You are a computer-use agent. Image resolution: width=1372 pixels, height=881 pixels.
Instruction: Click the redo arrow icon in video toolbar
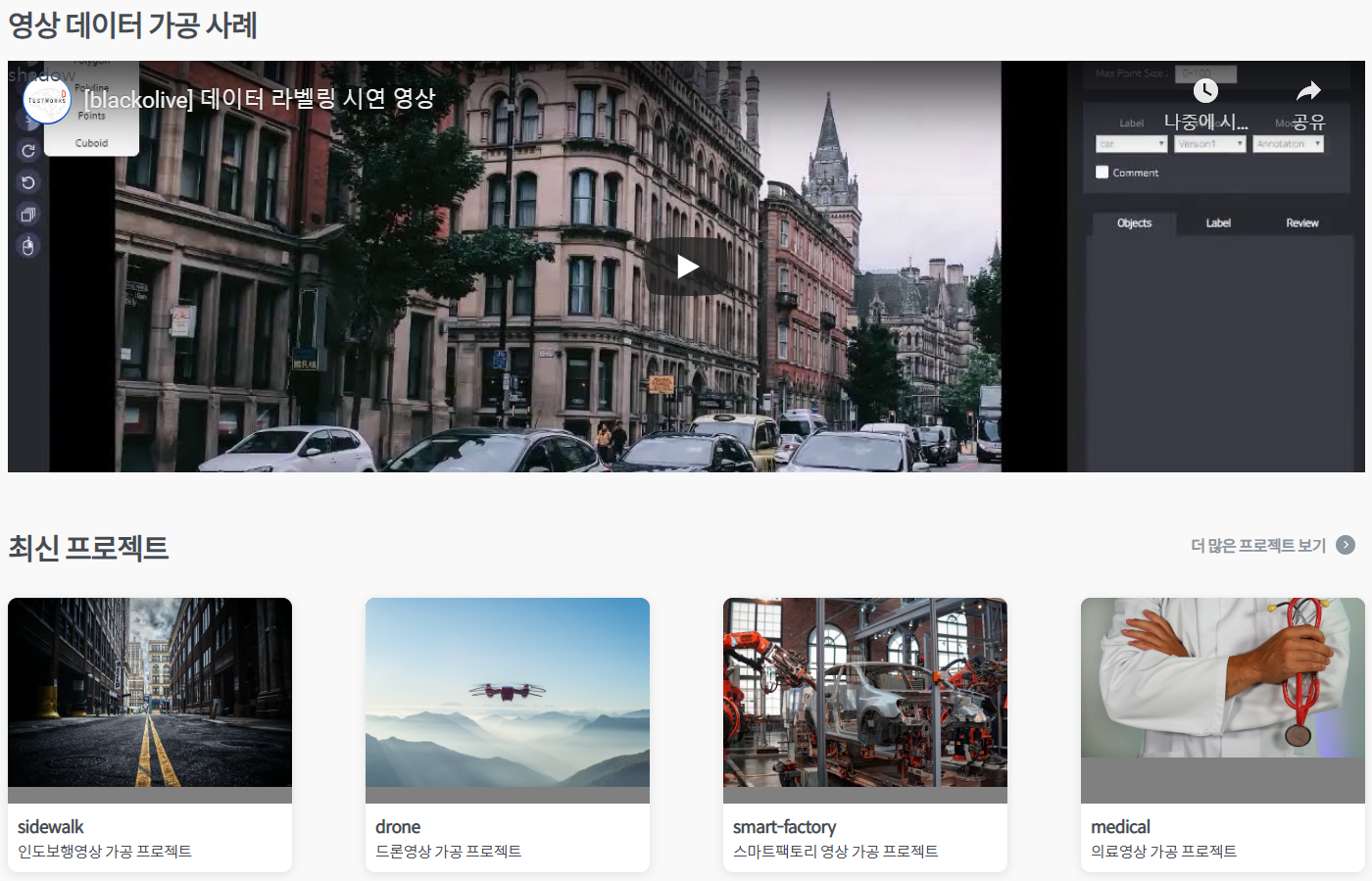[28, 151]
